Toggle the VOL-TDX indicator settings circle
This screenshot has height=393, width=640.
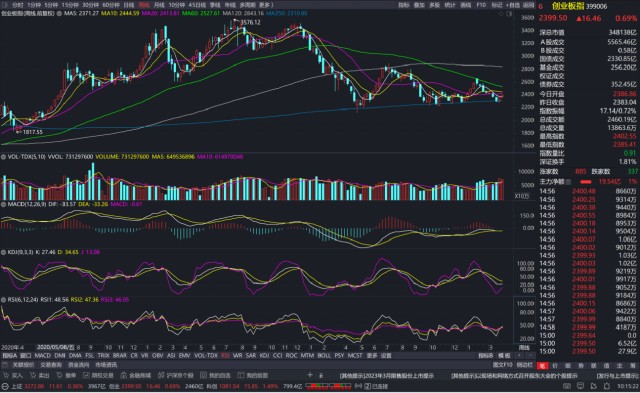pyautogui.click(x=3, y=157)
